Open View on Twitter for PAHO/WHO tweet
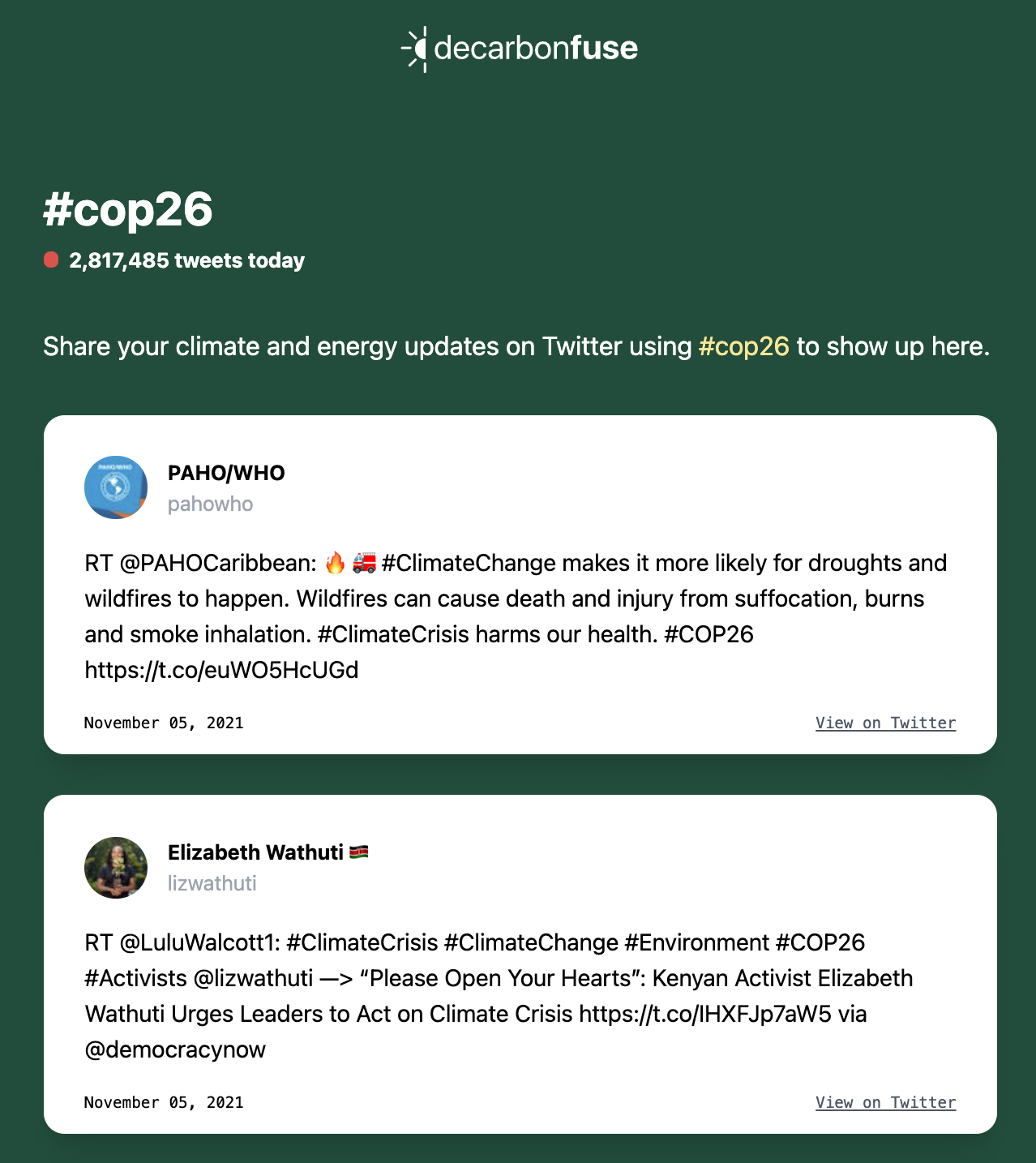This screenshot has width=1036, height=1163. coord(885,723)
